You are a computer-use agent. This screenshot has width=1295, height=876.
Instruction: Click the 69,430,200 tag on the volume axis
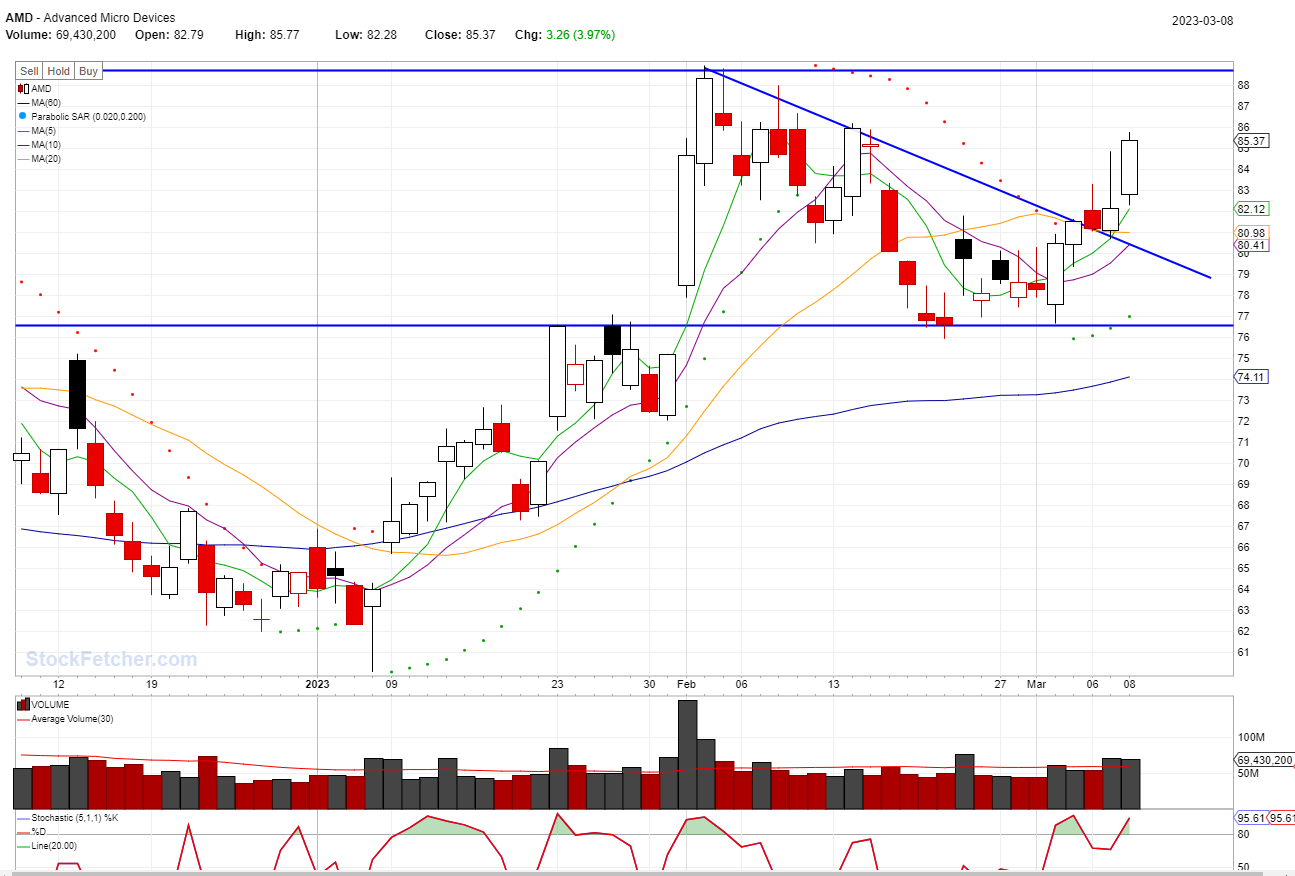click(1265, 760)
